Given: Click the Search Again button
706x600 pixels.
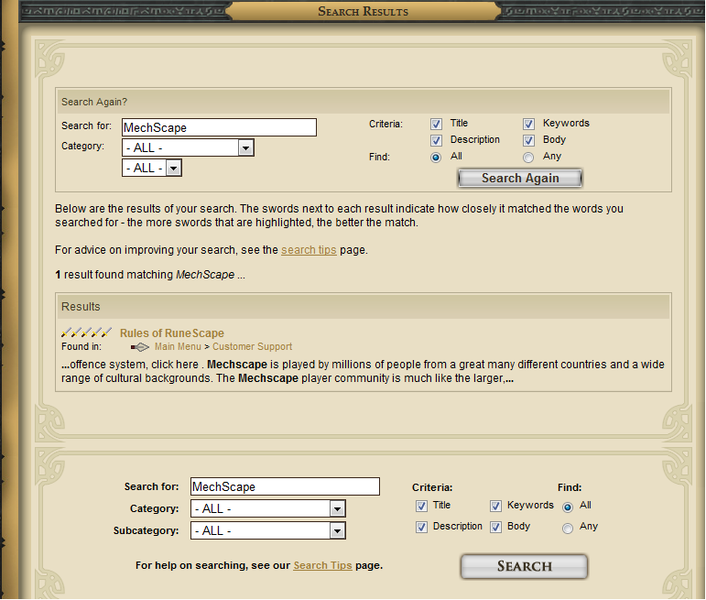Looking at the screenshot, I should coord(520,178).
